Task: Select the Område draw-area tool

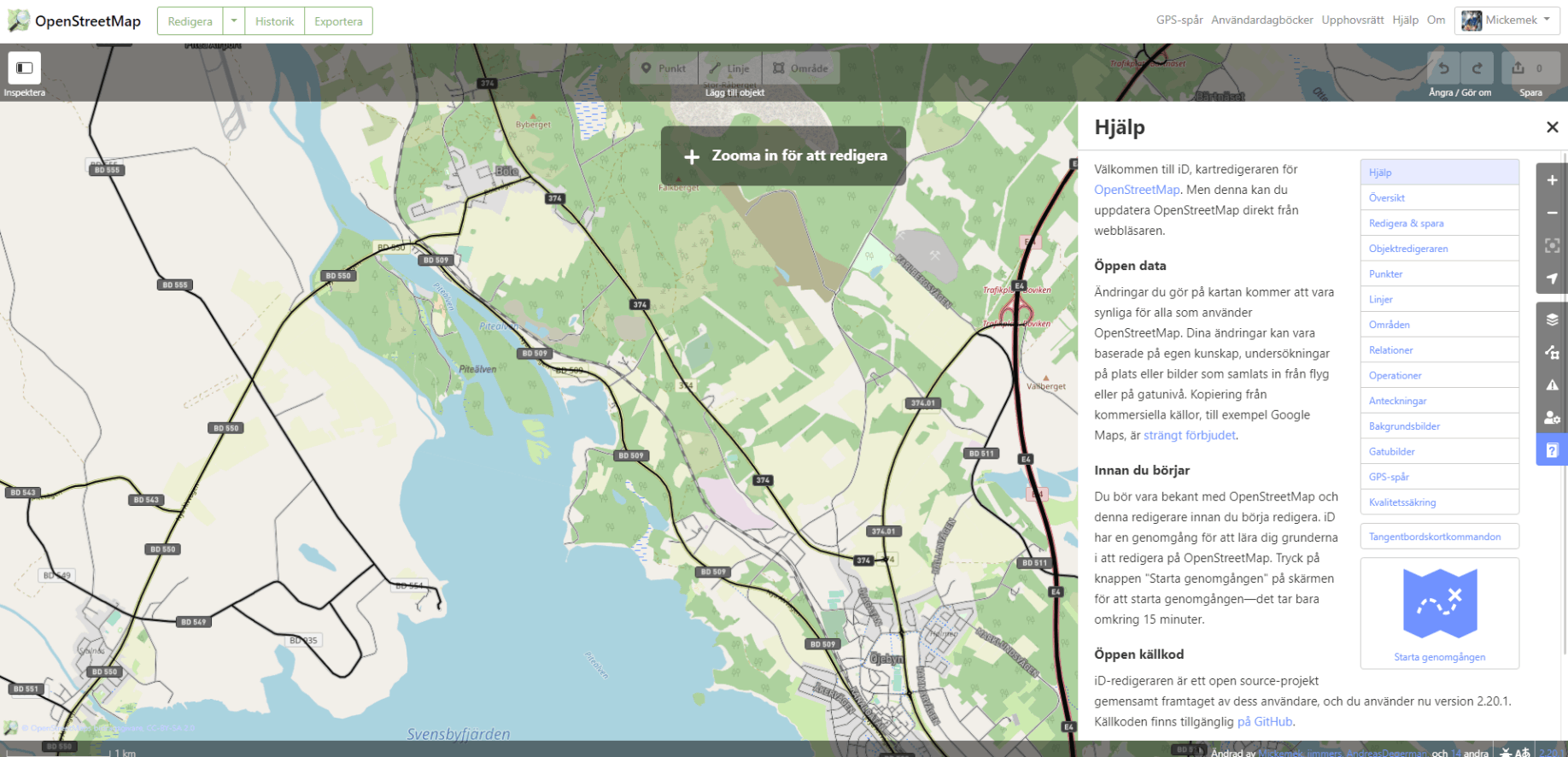Action: 800,68
